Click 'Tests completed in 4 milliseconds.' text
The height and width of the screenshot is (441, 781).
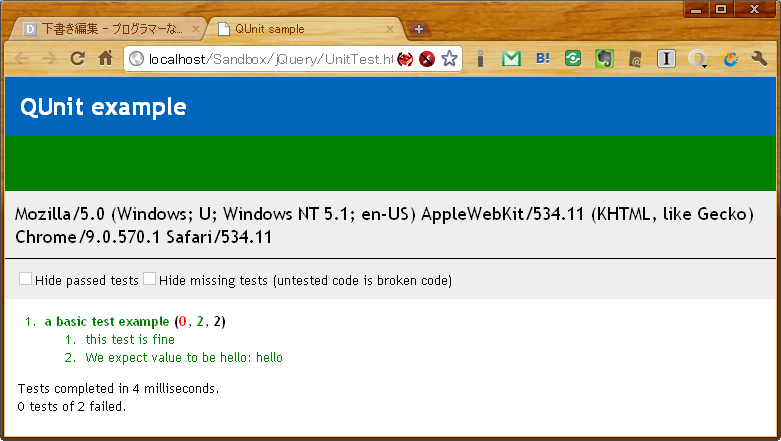[x=119, y=388]
